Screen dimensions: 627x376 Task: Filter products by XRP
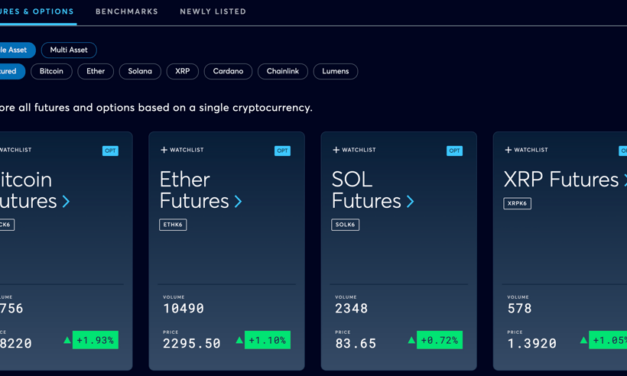coord(182,71)
